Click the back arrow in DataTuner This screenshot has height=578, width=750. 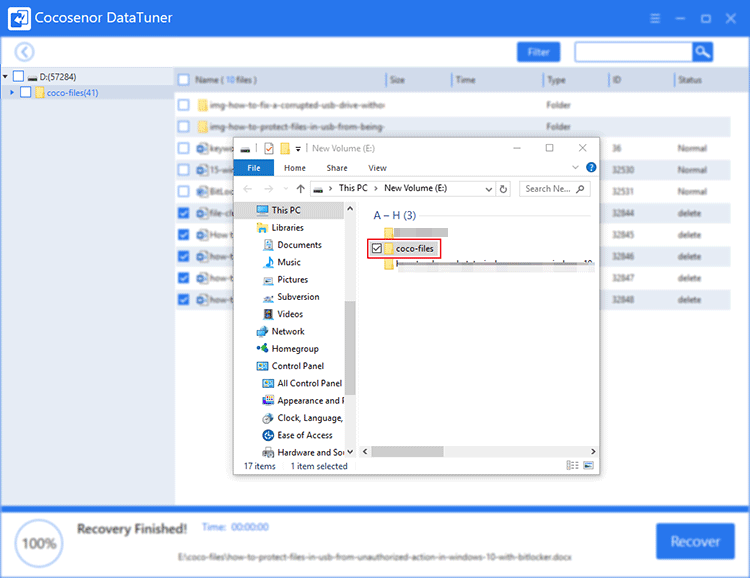coord(24,52)
